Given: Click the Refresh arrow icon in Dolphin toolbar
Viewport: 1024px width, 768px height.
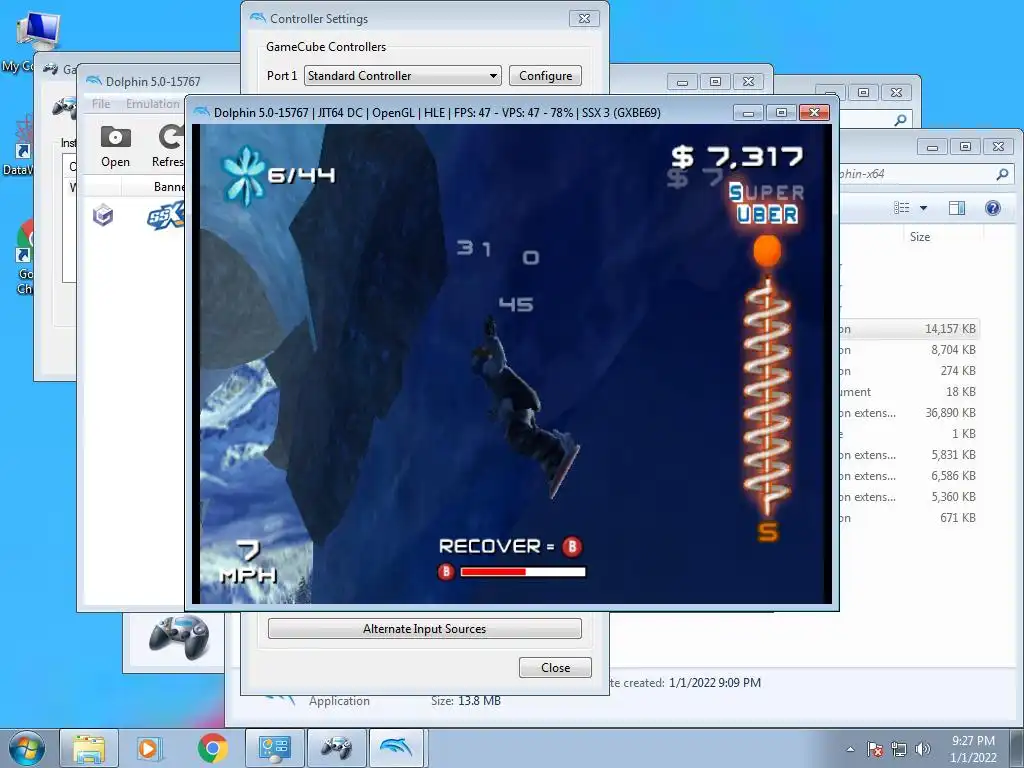Looking at the screenshot, I should point(171,137).
